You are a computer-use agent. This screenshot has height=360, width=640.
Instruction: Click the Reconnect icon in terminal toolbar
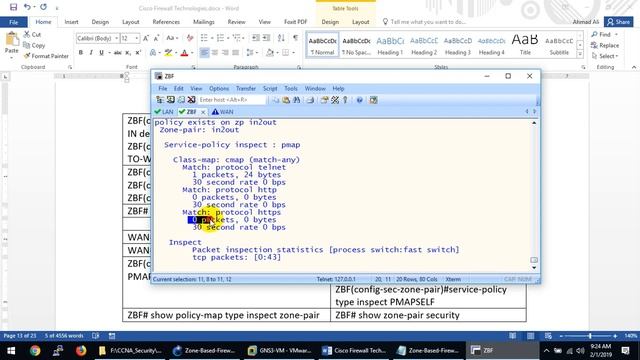click(x=181, y=100)
